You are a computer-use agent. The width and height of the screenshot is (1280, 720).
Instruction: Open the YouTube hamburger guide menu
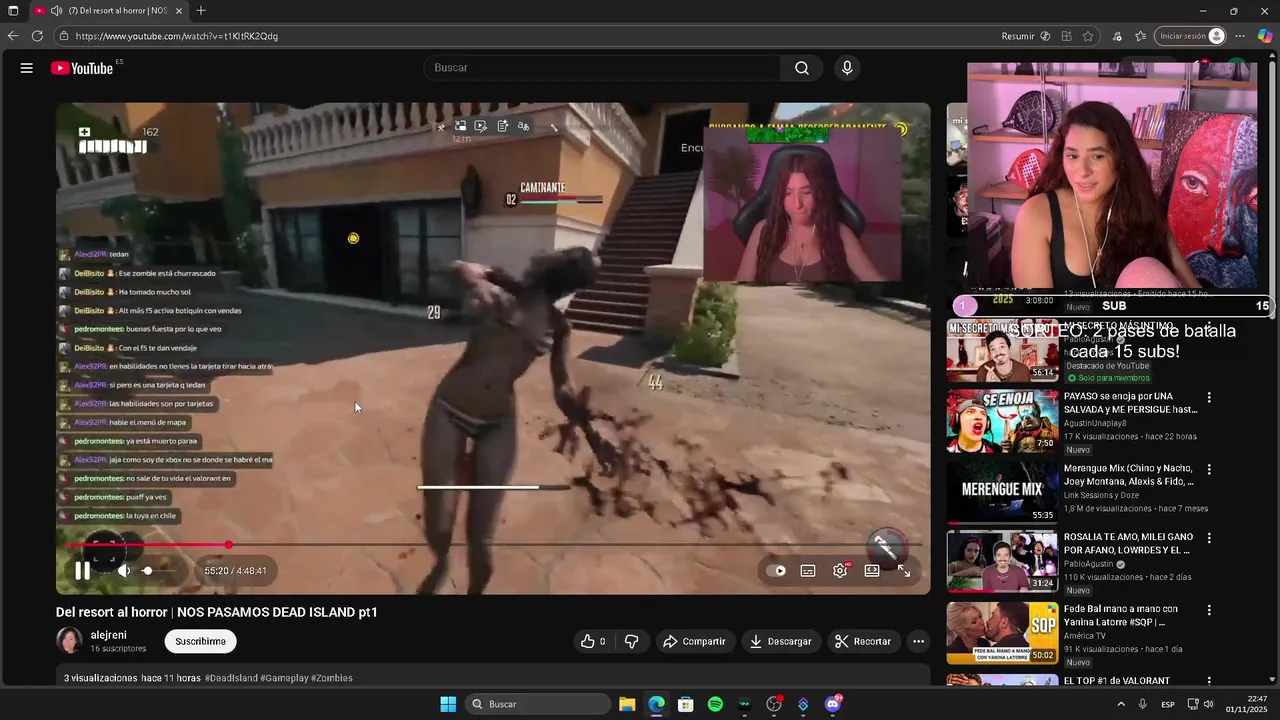tap(27, 68)
